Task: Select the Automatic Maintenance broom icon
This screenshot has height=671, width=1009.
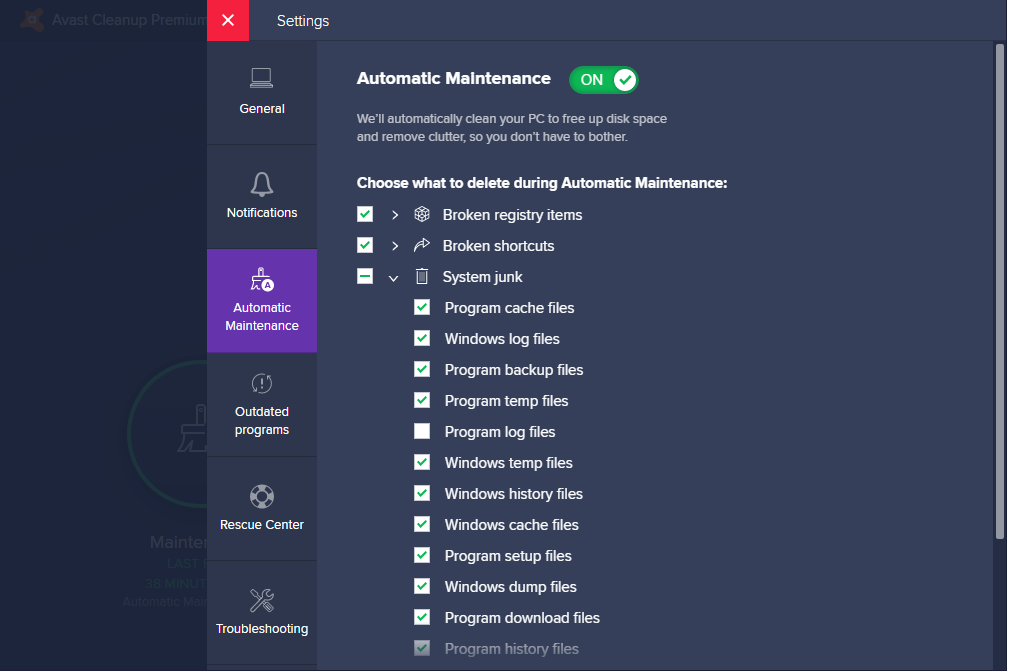Action: tap(262, 279)
